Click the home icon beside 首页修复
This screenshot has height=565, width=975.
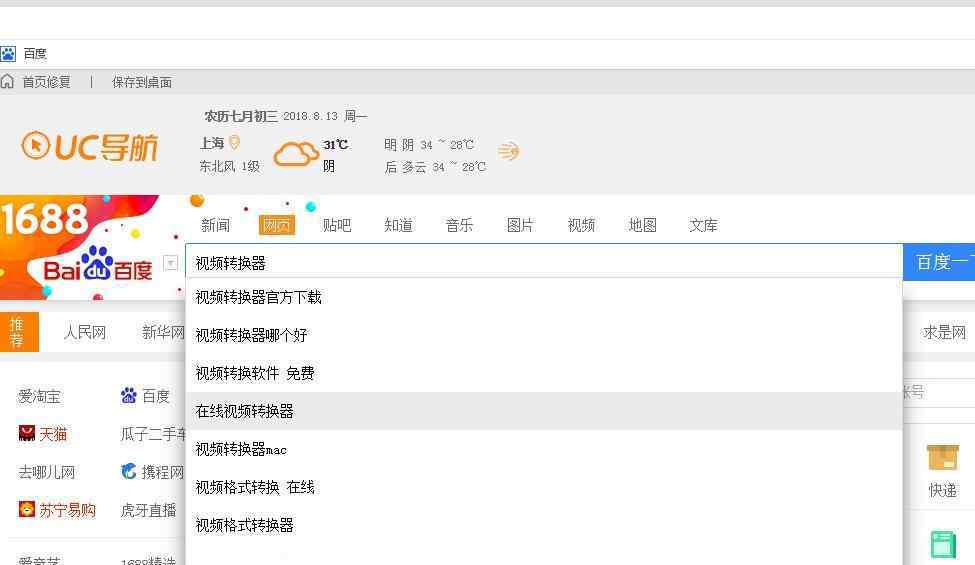7,81
